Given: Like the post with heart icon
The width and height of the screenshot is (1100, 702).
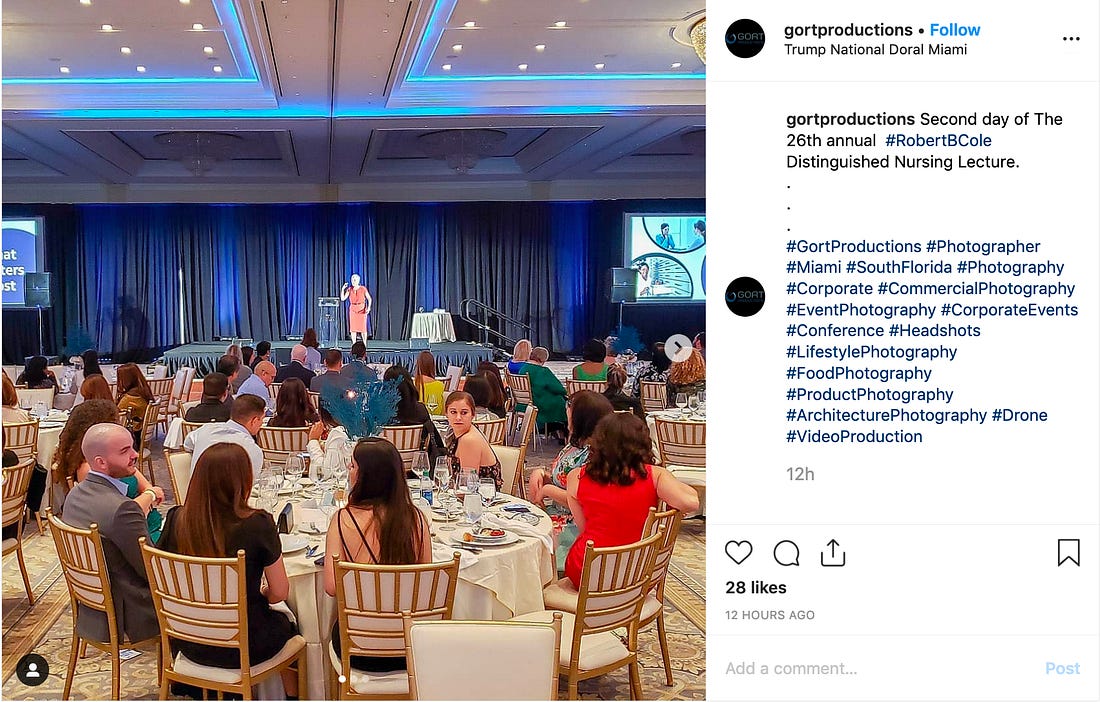Looking at the screenshot, I should click(x=738, y=553).
